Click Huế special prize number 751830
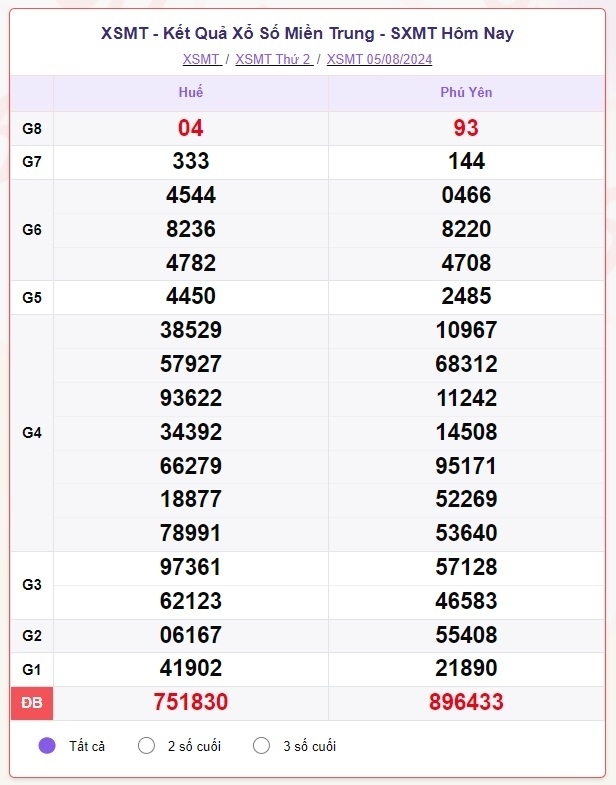Screen dimensions: 616x785 point(191,702)
